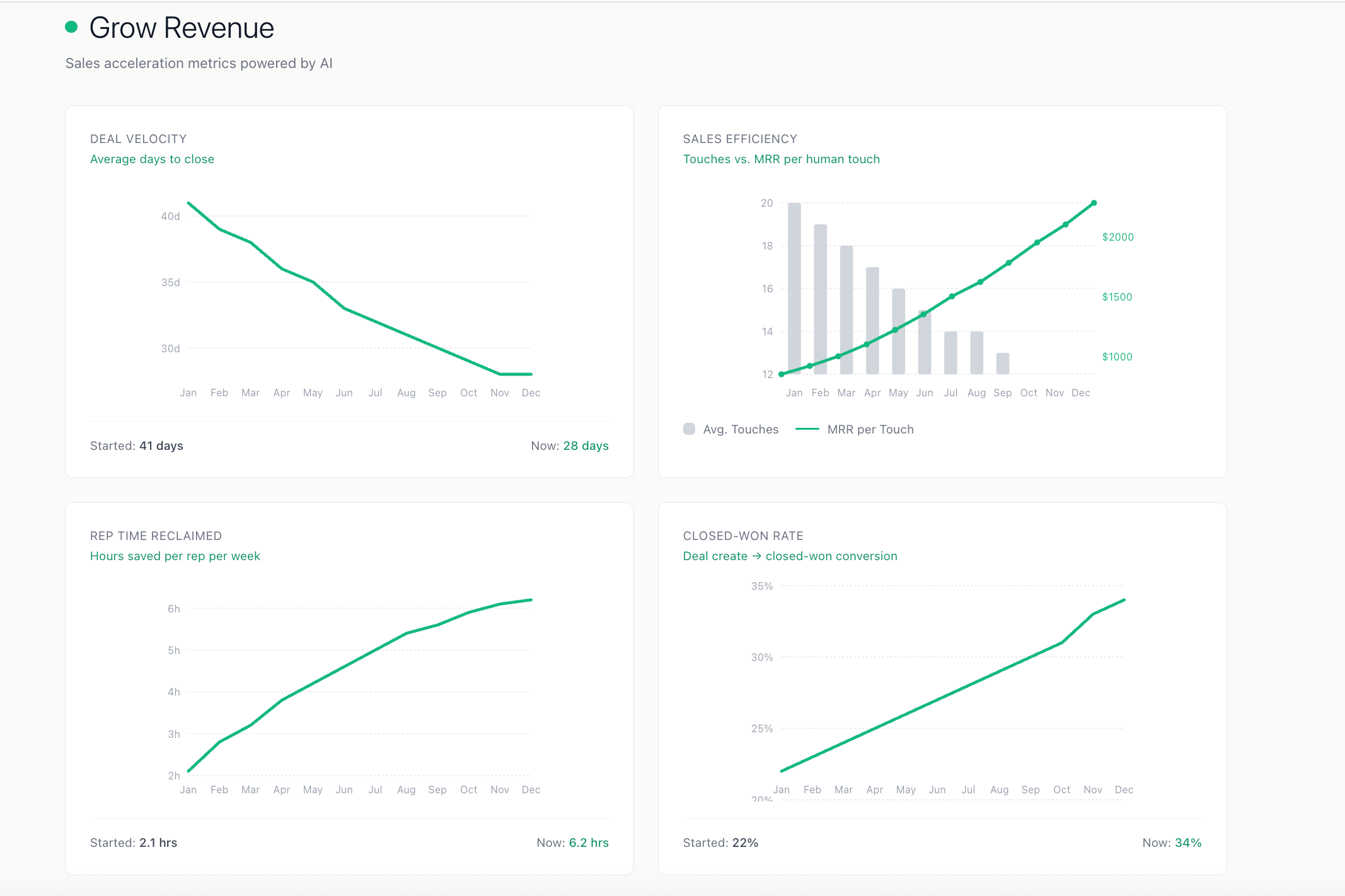Open Average days to close subtitle

click(152, 159)
